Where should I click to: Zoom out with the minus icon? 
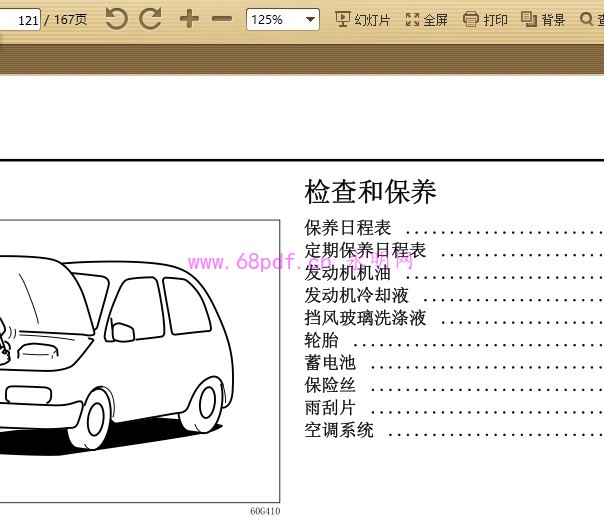coord(222,19)
